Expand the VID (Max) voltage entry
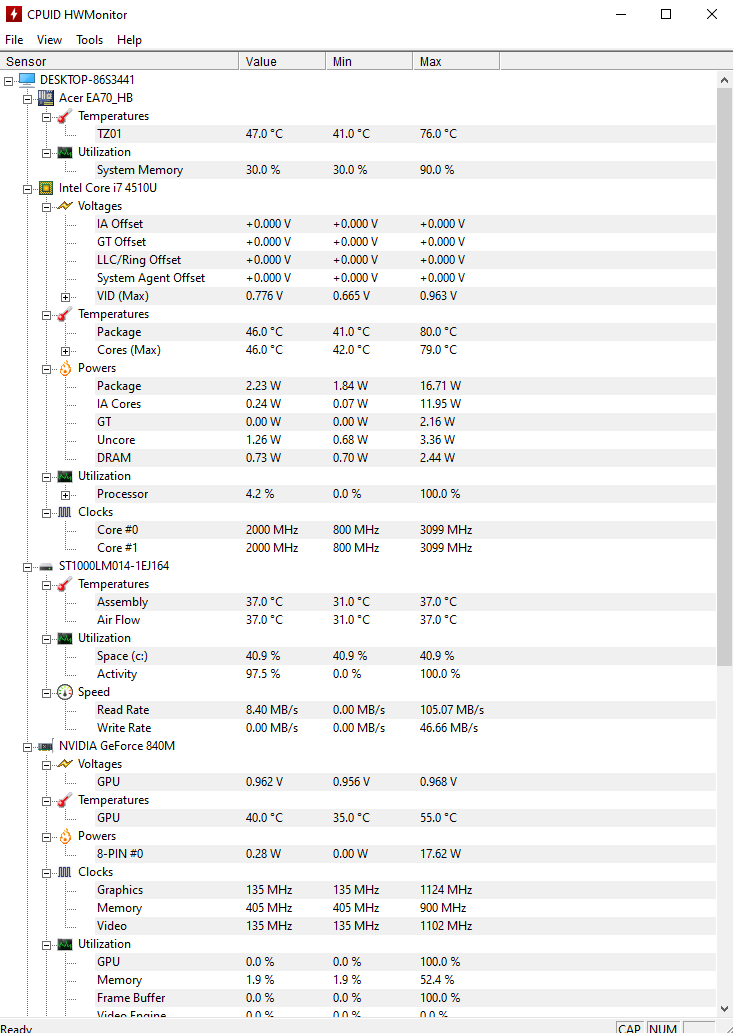 (x=66, y=296)
